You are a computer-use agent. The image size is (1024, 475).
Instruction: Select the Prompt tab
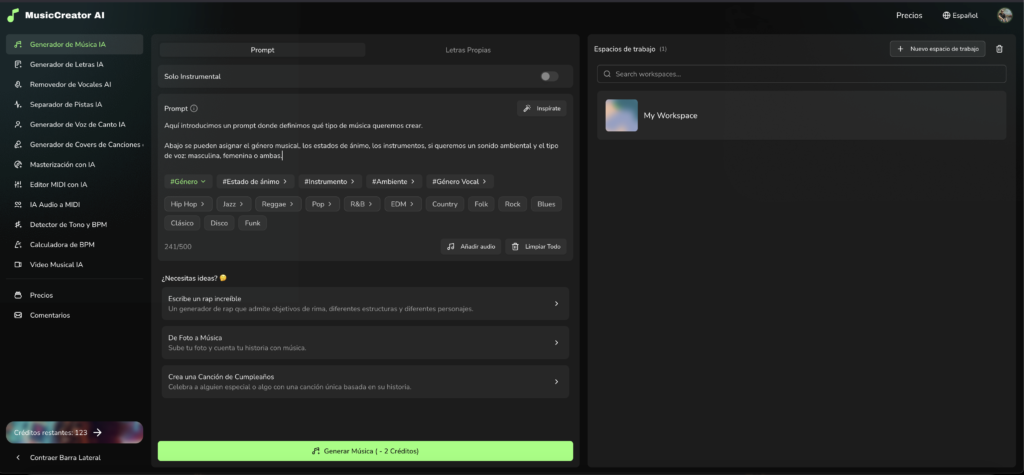pos(262,49)
